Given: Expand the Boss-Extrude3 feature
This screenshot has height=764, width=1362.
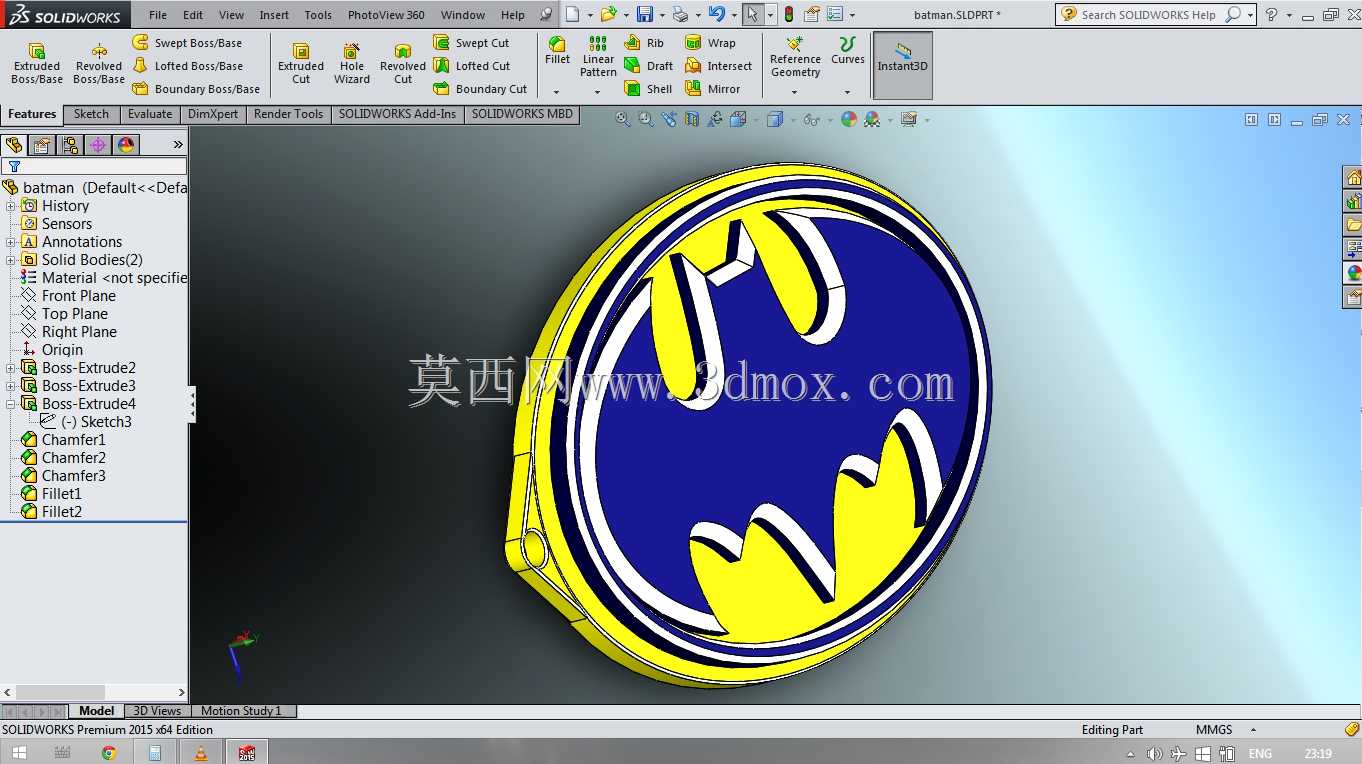Looking at the screenshot, I should point(11,386).
